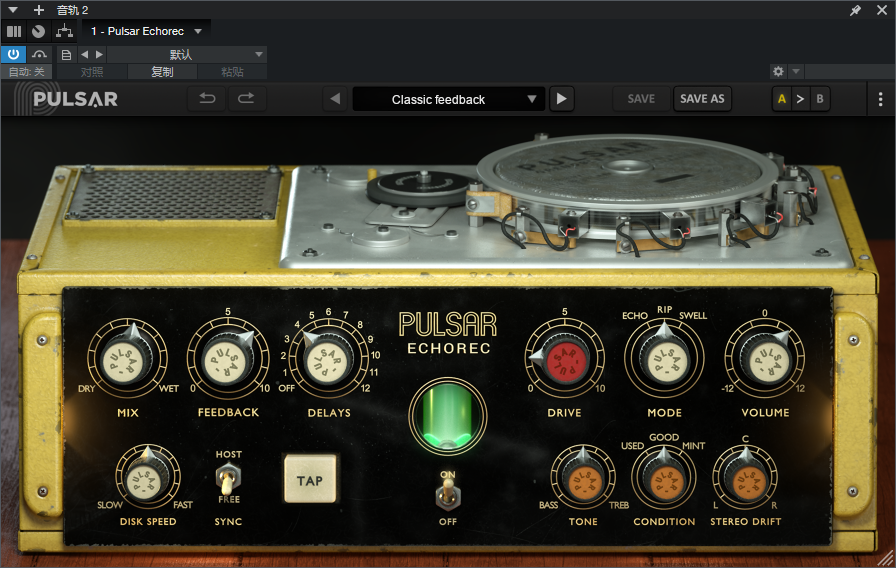This screenshot has width=896, height=568.
Task: Click the routing tree icon in header
Action: coord(64,31)
